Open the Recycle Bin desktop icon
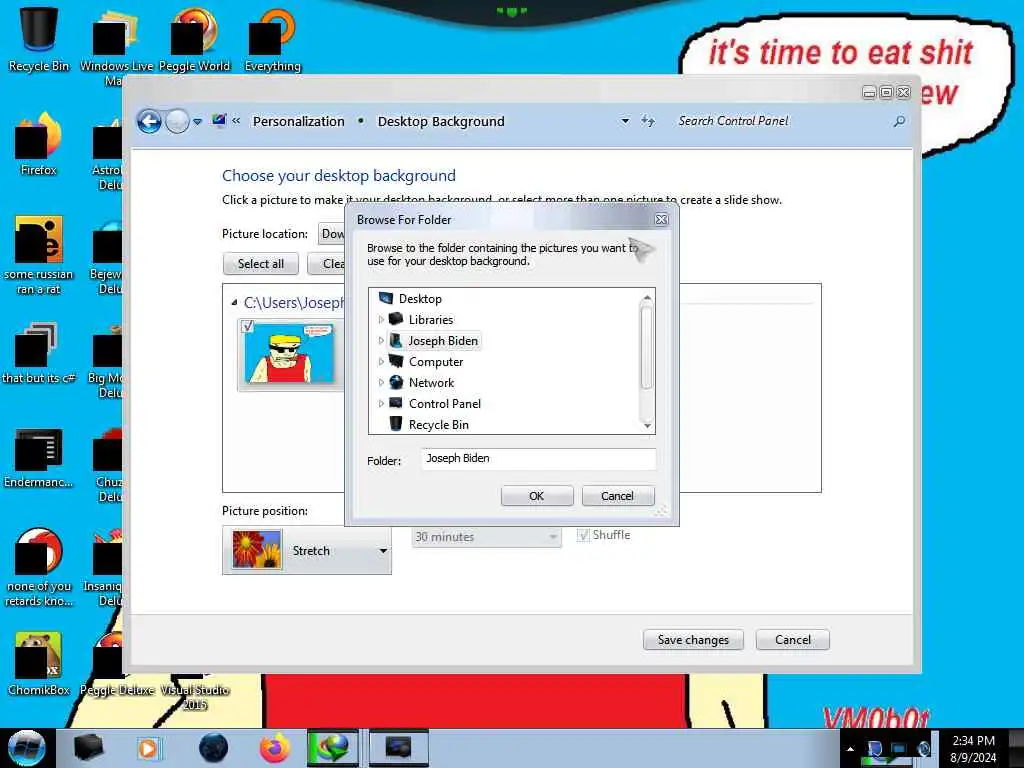Image resolution: width=1024 pixels, height=768 pixels. (x=39, y=39)
